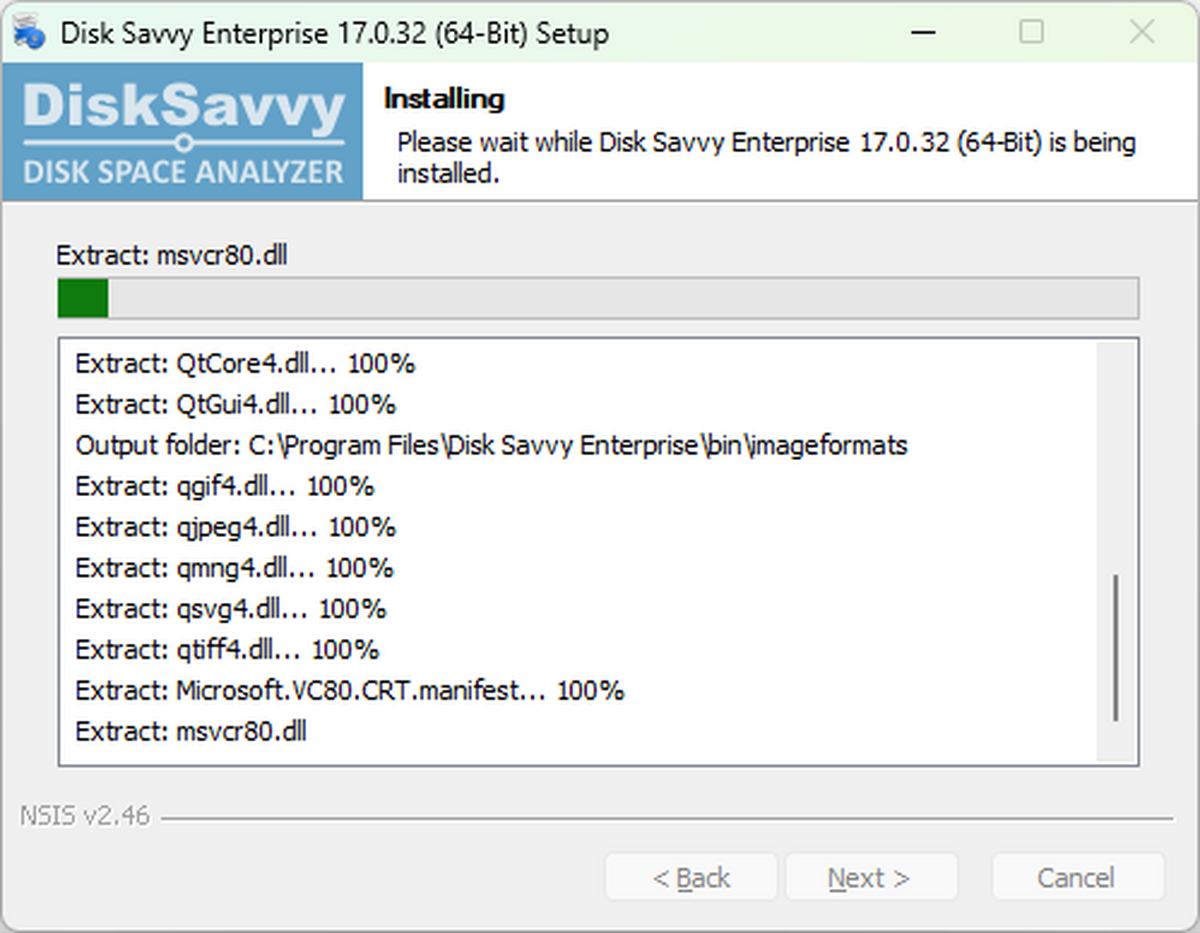Image resolution: width=1200 pixels, height=933 pixels.
Task: Select the qtiff4.dll log entry
Action: click(x=226, y=649)
